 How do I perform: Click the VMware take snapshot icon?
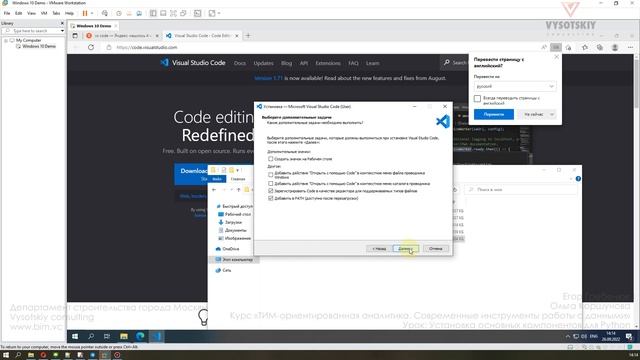tap(119, 13)
